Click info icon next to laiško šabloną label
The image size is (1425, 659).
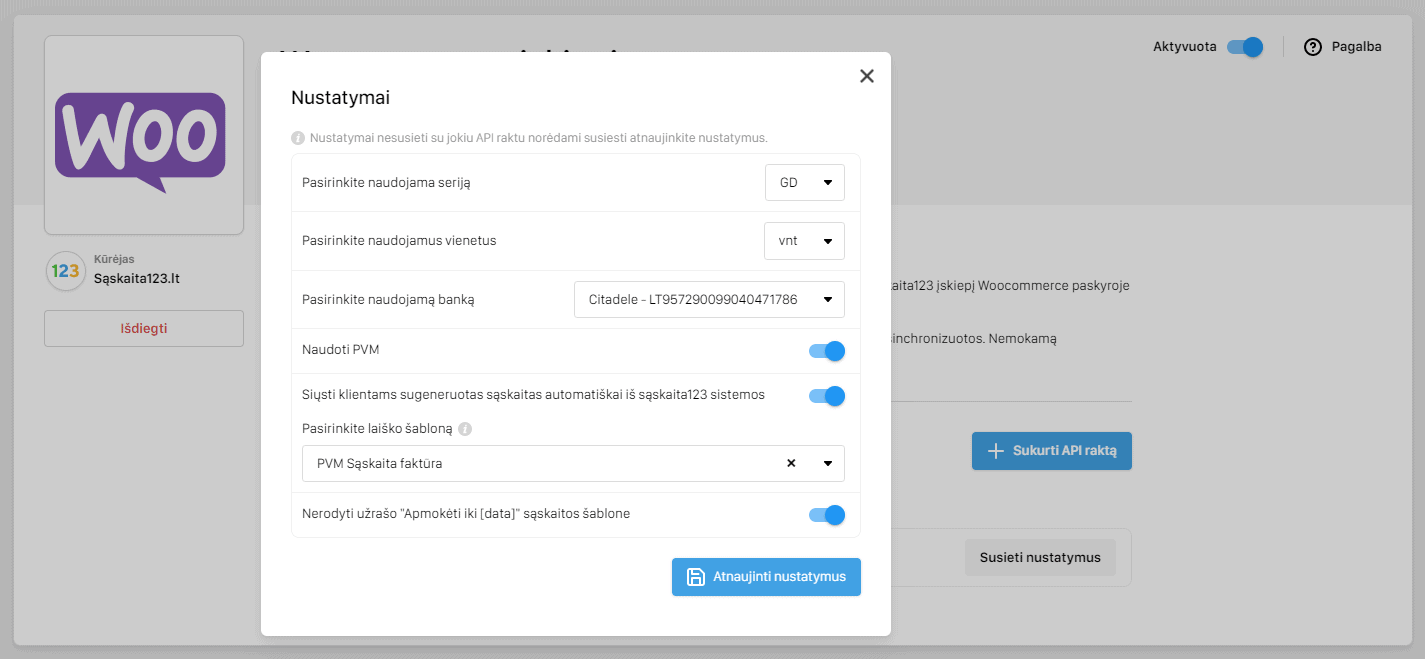(465, 429)
